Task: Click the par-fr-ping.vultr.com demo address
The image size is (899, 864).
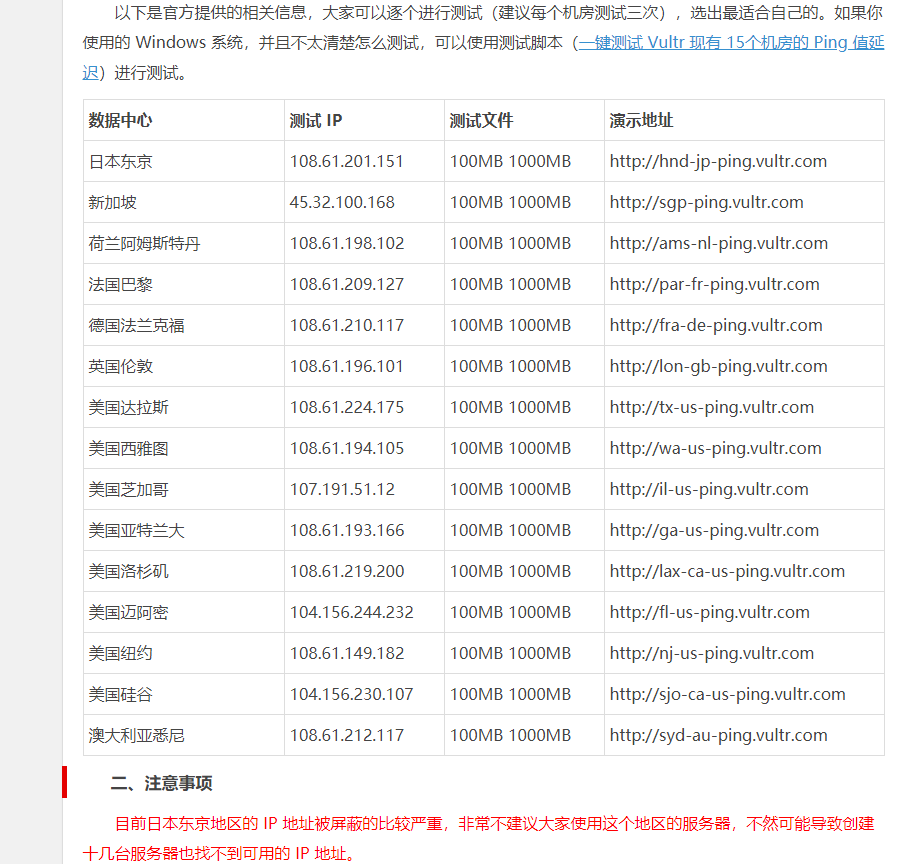Action: coord(714,284)
